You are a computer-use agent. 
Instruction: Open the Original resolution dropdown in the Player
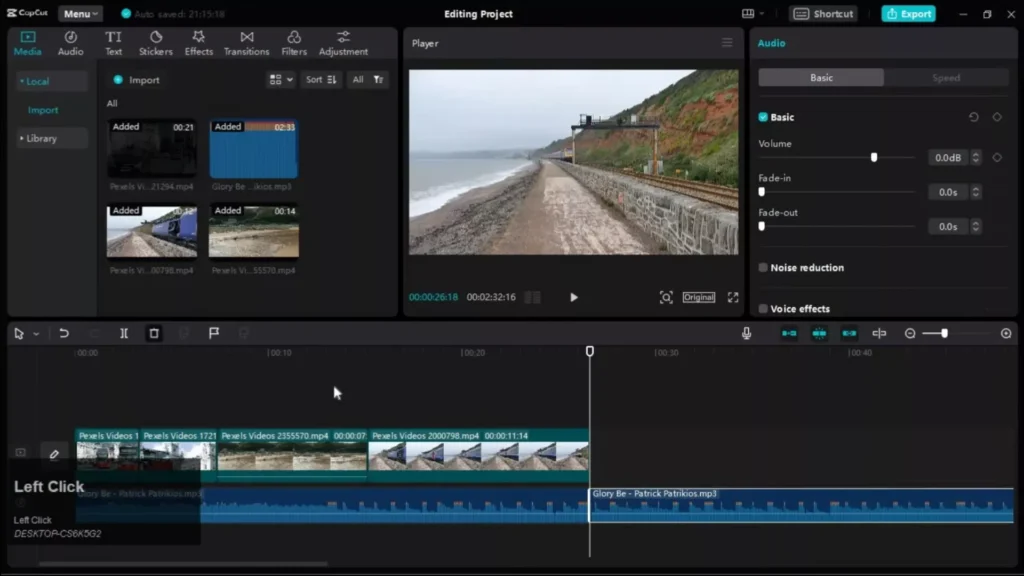pyautogui.click(x=699, y=297)
